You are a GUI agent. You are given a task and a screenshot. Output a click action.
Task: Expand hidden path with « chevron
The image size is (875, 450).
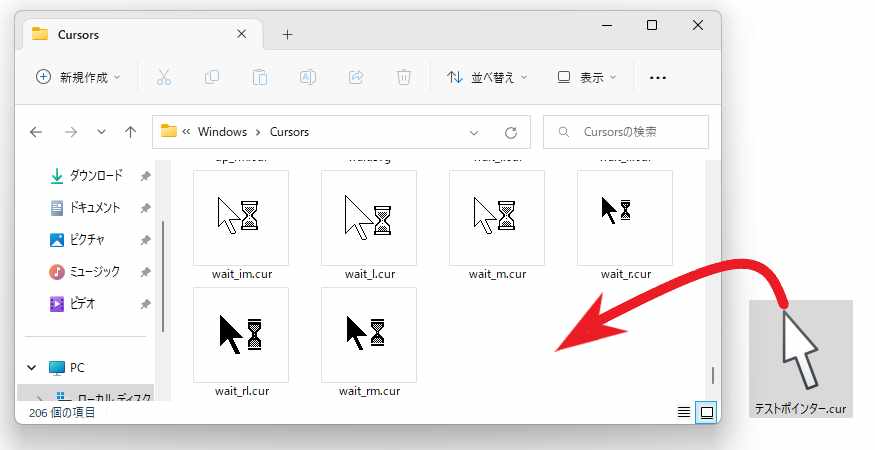click(x=186, y=132)
